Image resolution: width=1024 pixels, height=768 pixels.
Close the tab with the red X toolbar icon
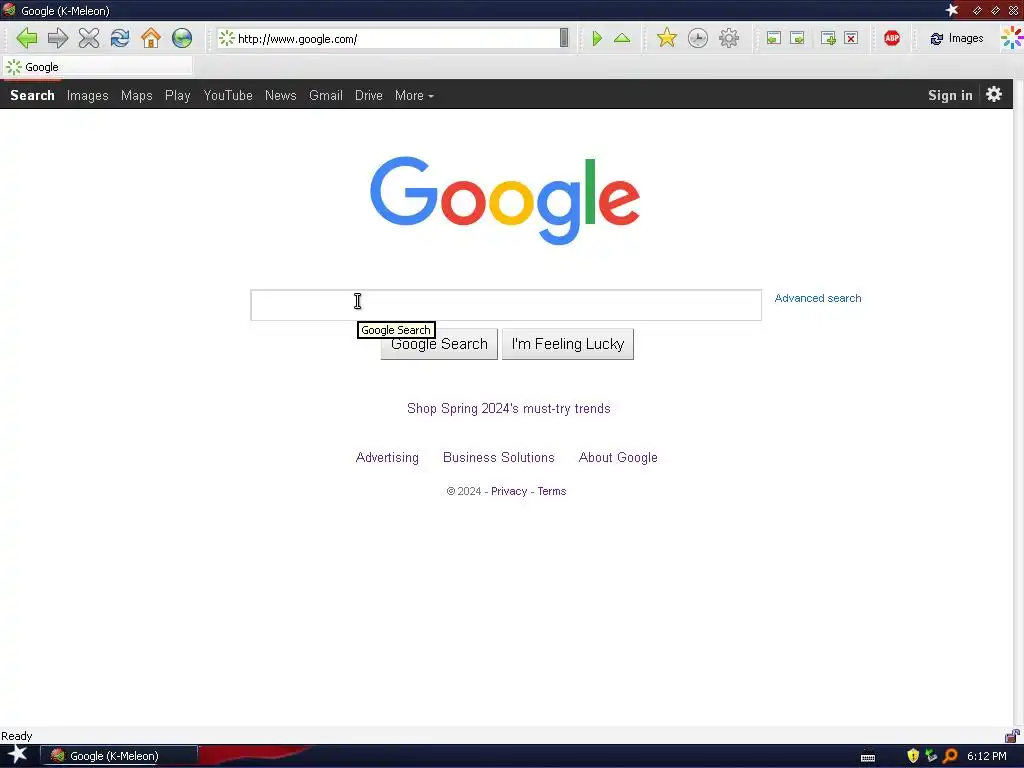point(851,39)
